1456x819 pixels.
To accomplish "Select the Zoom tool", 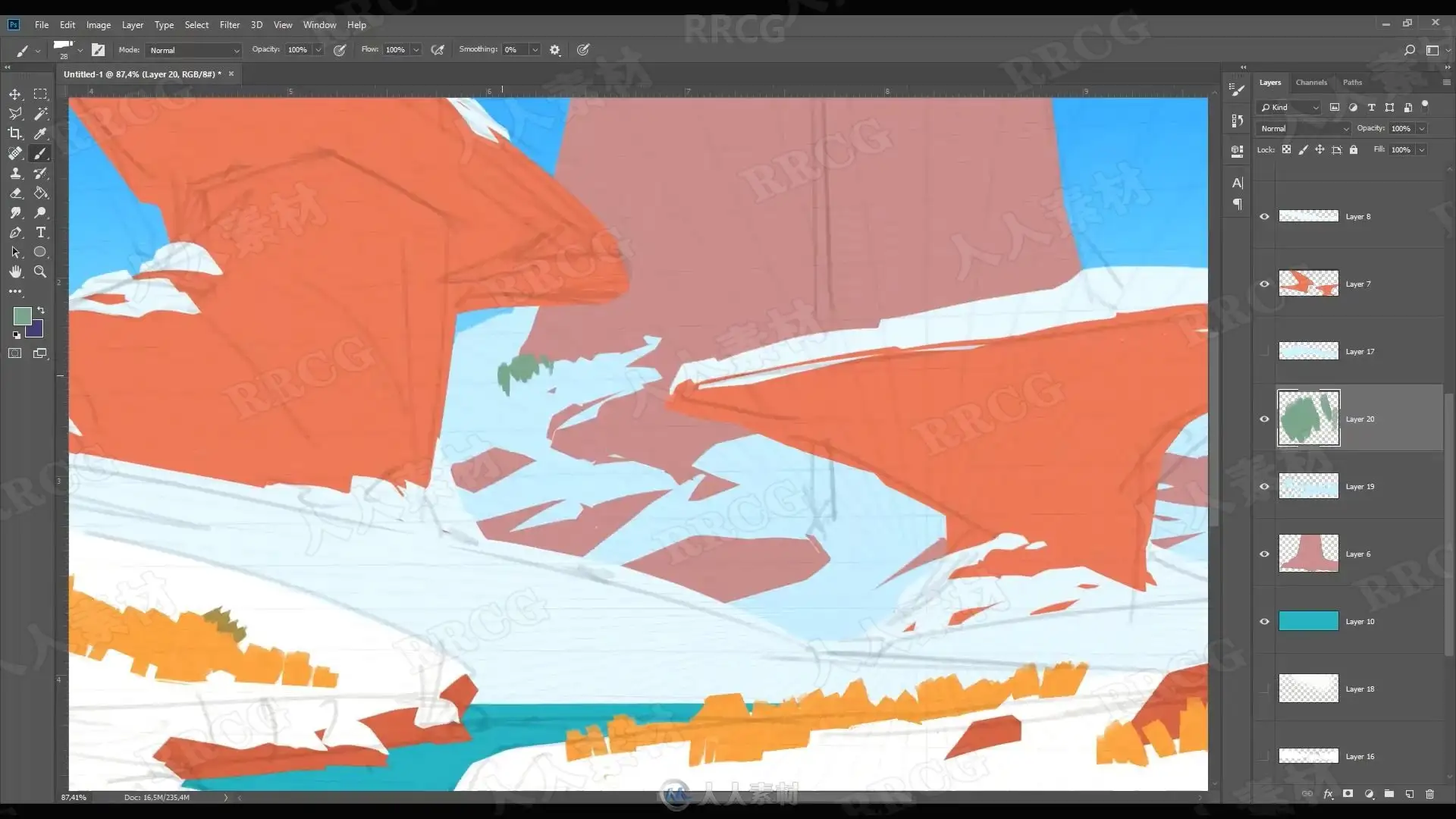I will coord(40,271).
